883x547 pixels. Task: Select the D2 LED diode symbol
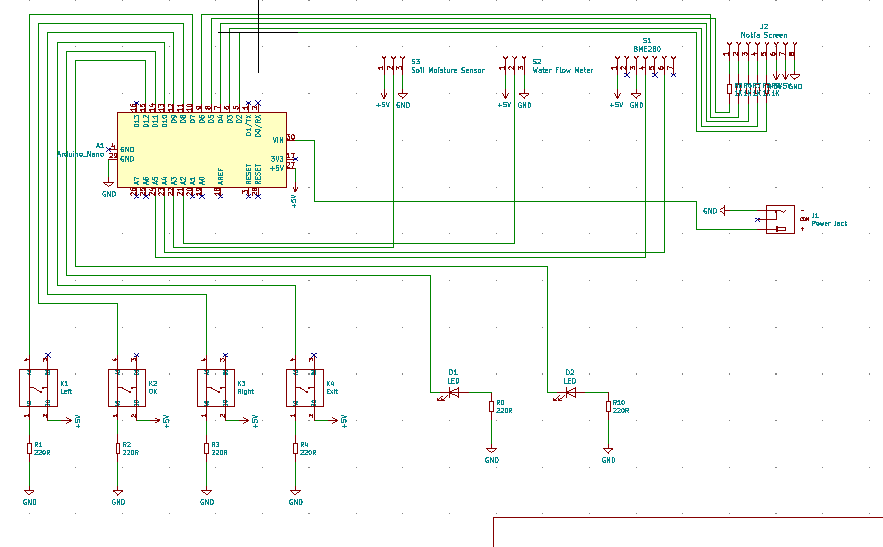click(x=570, y=393)
